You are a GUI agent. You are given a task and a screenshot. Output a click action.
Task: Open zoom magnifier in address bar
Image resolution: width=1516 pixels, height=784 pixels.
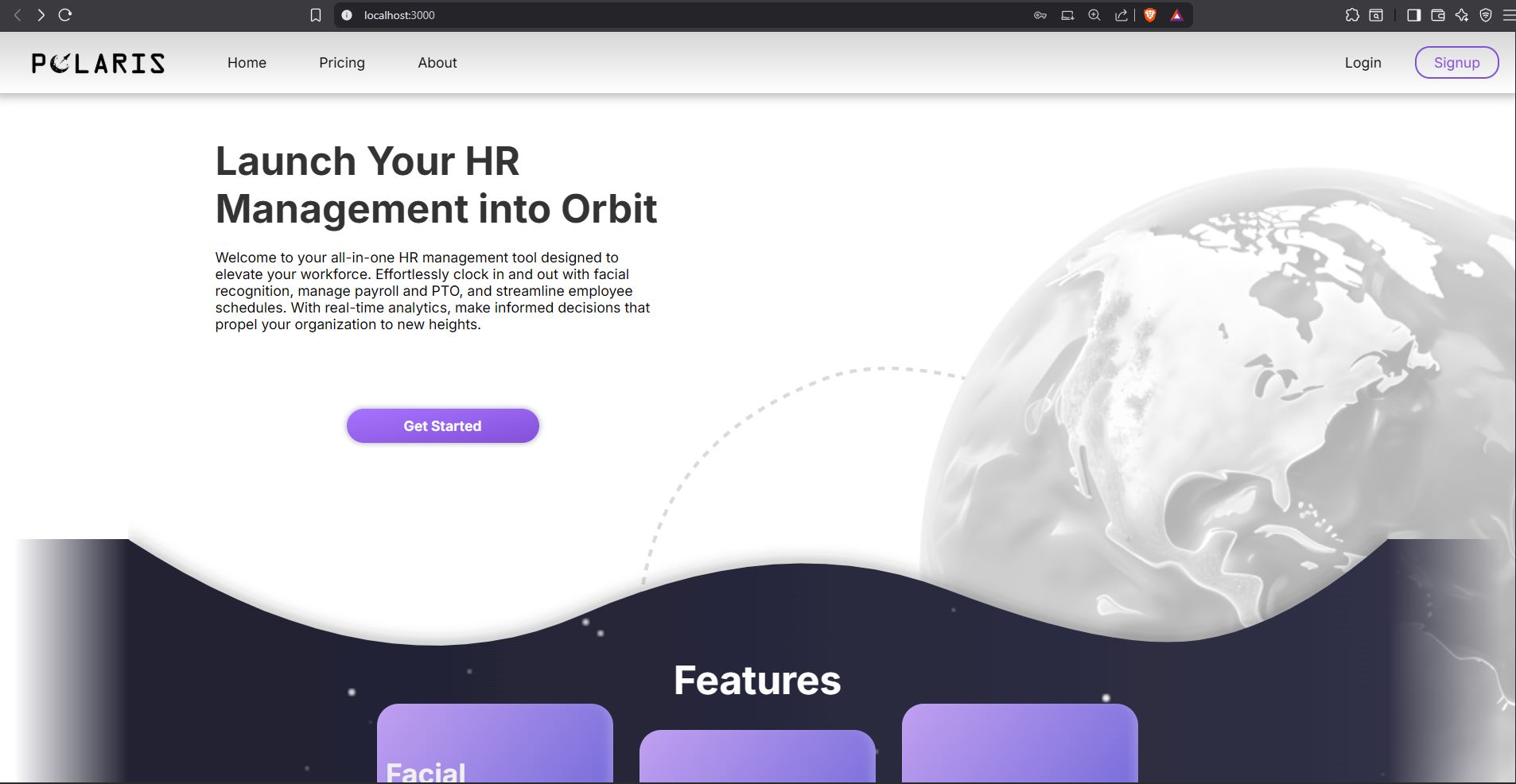point(1094,15)
